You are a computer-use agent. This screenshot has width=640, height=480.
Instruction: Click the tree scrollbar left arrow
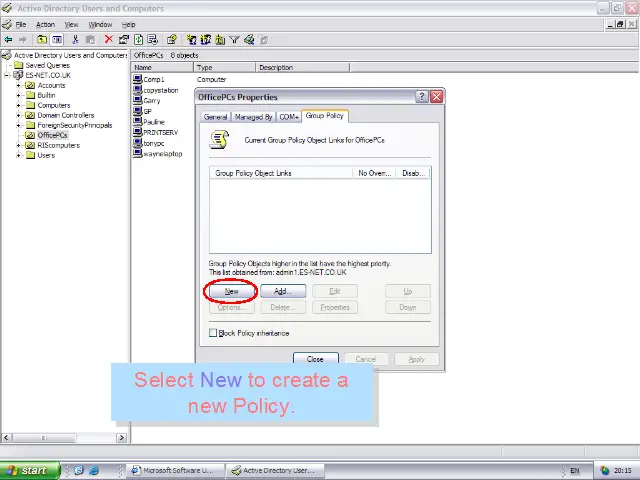pos(6,438)
